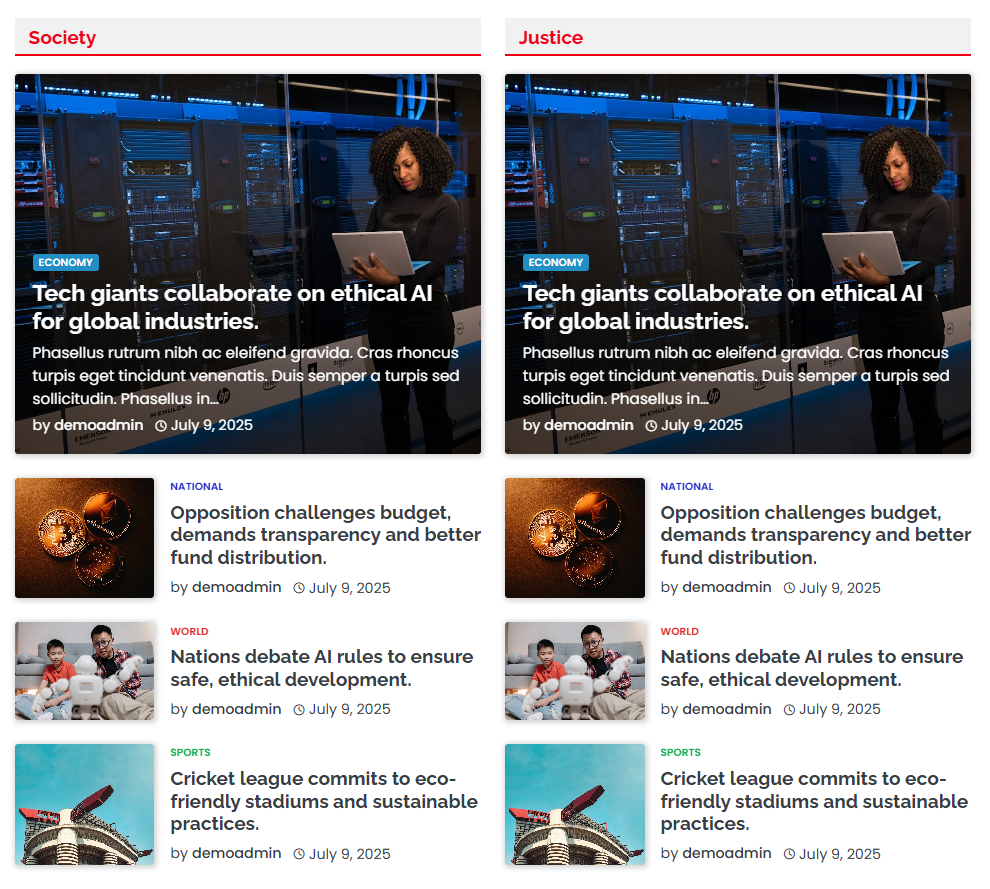Click clock icon beside Society Nations debate date
This screenshot has height=889, width=990.
(299, 710)
